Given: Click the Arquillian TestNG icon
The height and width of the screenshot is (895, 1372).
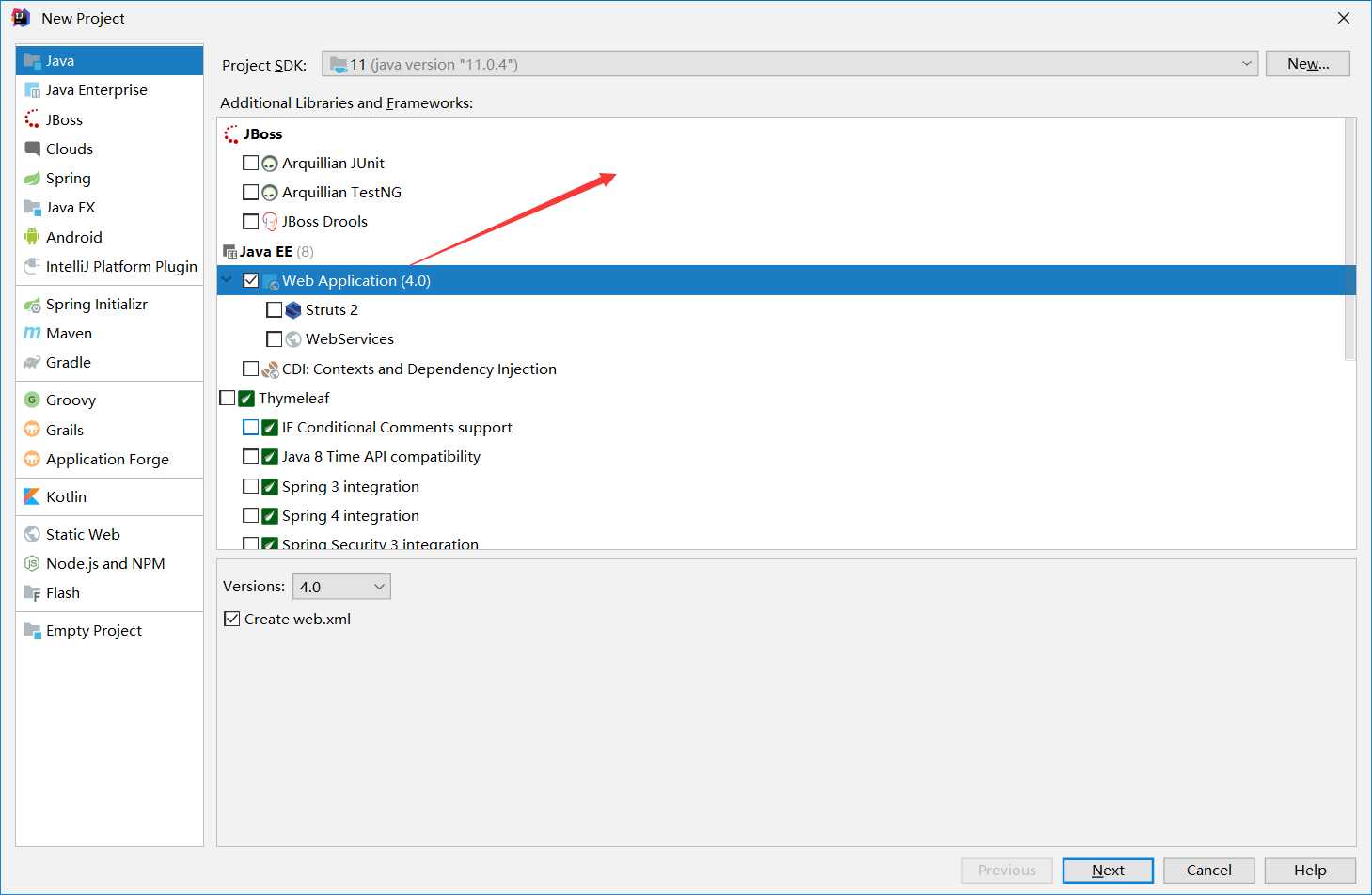Looking at the screenshot, I should [270, 193].
